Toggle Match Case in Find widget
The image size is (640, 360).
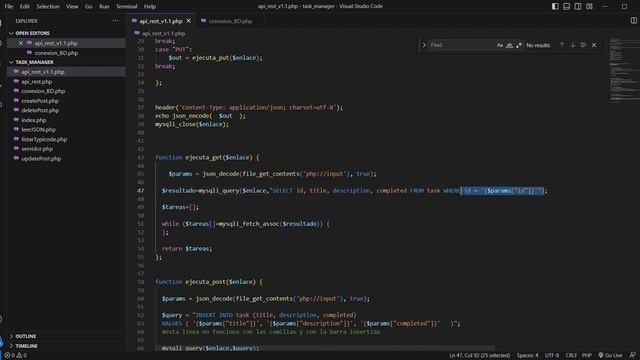500,45
